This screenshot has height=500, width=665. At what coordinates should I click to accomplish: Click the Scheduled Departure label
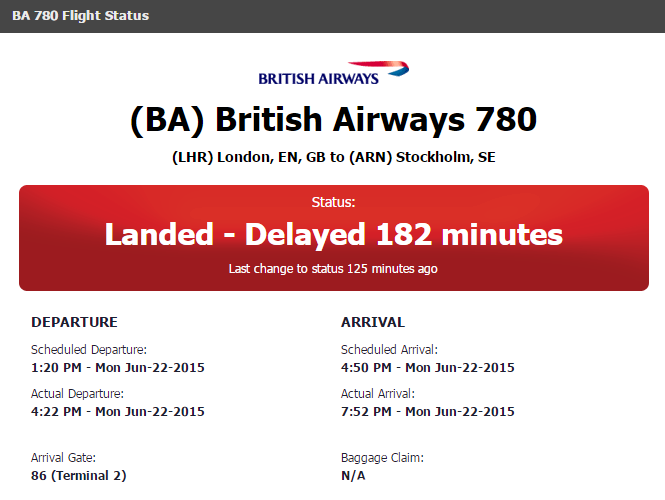click(x=89, y=350)
